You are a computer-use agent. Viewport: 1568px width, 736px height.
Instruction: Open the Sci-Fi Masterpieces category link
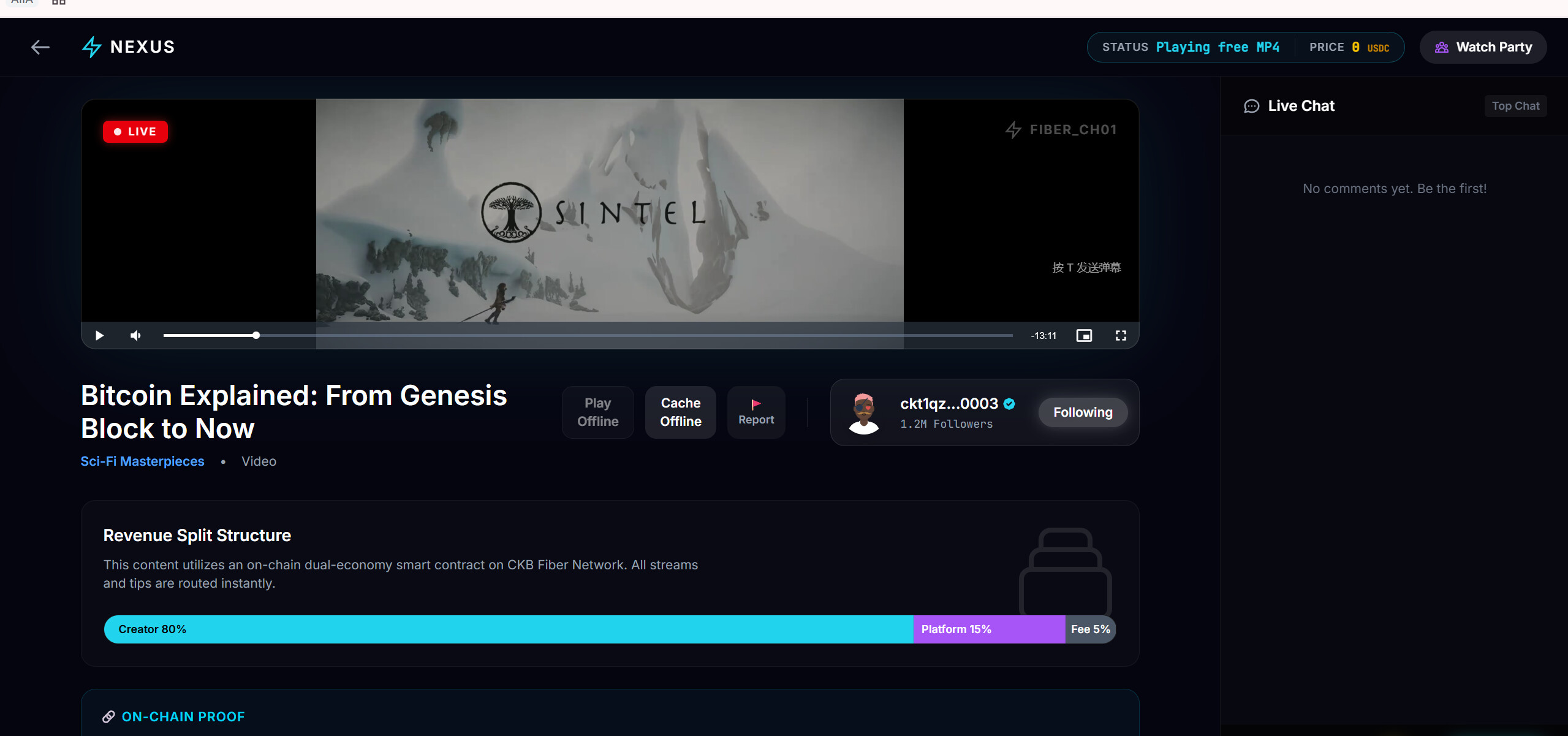point(142,461)
